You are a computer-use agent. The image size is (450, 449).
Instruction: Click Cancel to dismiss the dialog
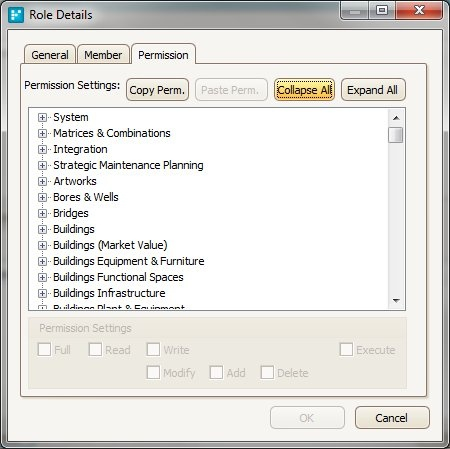point(392,418)
